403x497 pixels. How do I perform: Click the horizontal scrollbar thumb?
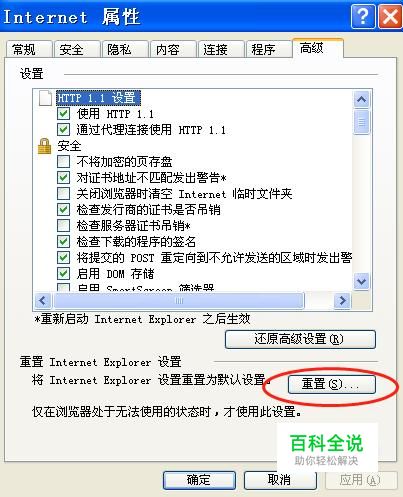click(x=179, y=301)
